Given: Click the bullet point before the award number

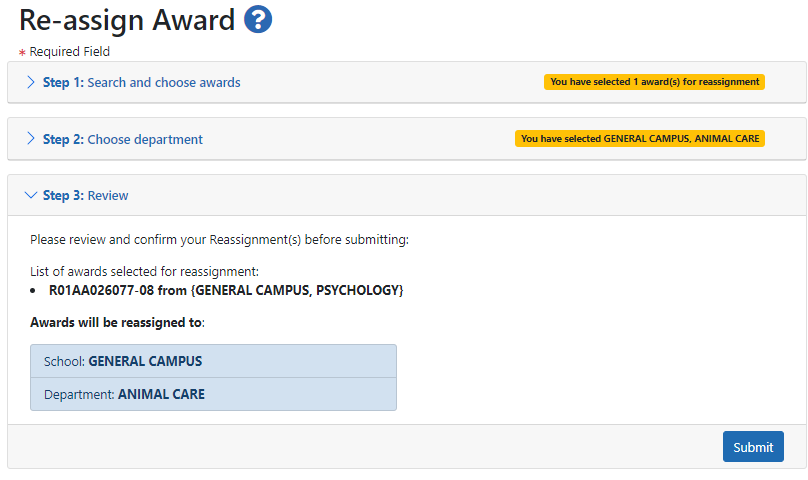Looking at the screenshot, I should tap(37, 290).
